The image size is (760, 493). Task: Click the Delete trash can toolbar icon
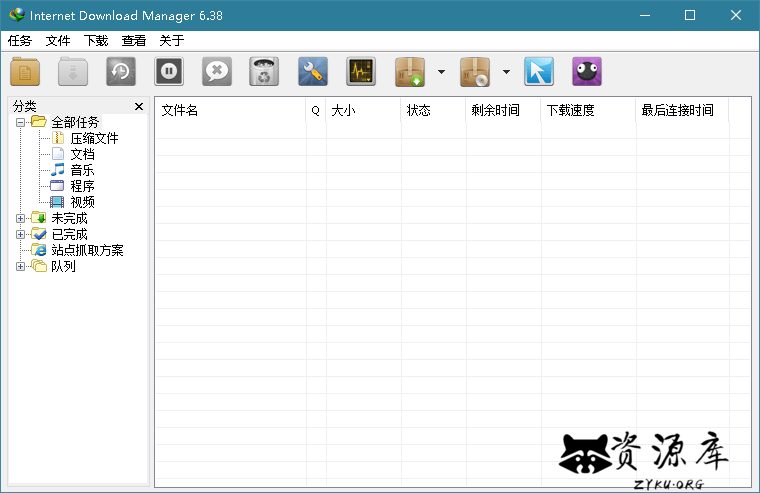264,72
